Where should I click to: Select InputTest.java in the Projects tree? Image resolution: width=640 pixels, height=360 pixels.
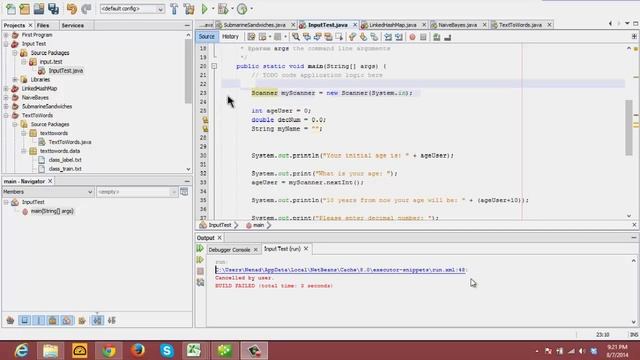coord(65,71)
